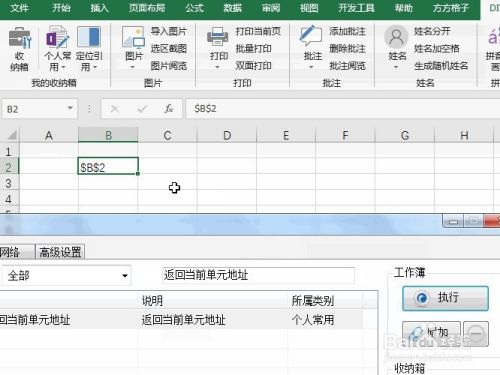This screenshot has width=500, height=375.
Task: Select the 返回当前单元地址 list row
Action: coord(182,320)
